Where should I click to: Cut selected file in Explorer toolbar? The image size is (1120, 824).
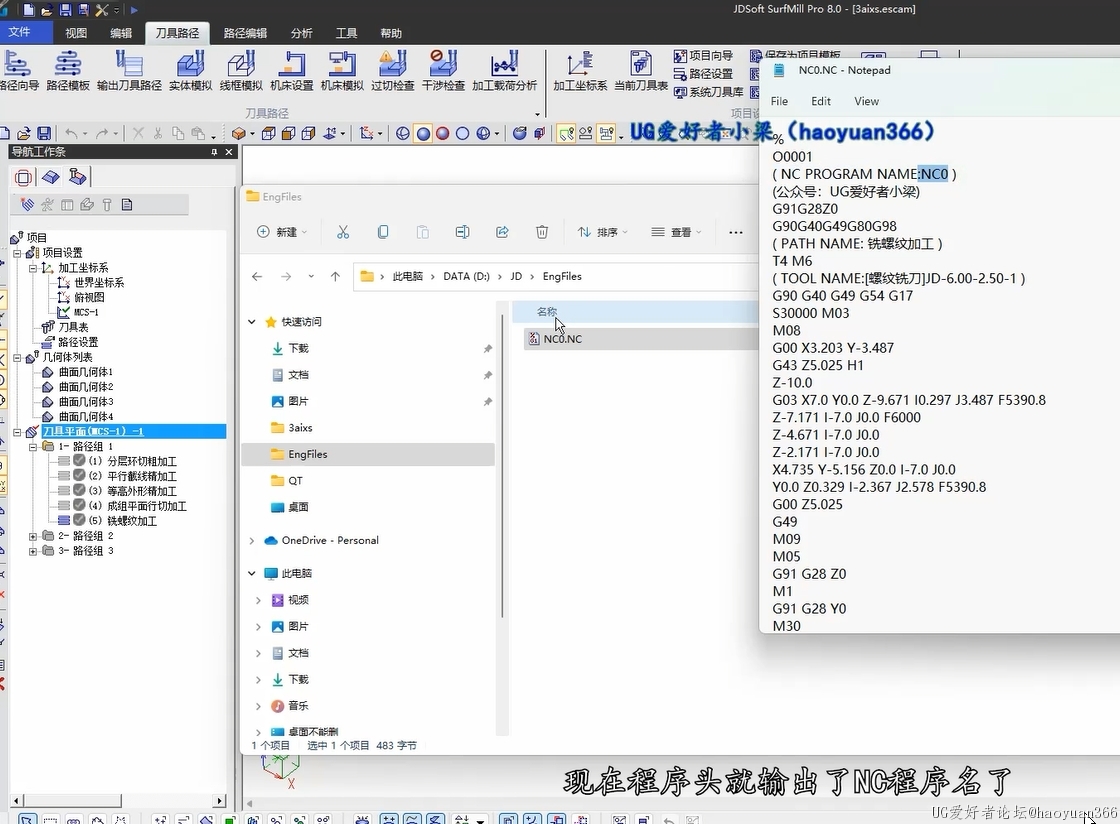pos(343,232)
